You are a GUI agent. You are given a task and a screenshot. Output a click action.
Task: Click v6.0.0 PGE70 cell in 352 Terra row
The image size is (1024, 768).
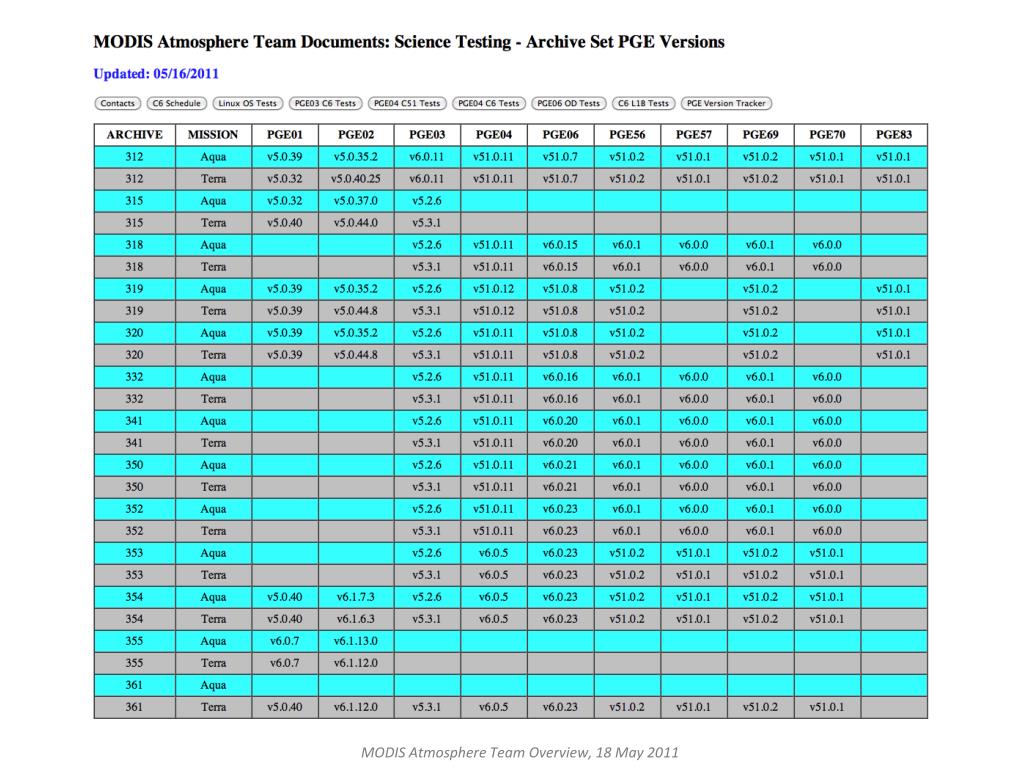click(x=827, y=531)
